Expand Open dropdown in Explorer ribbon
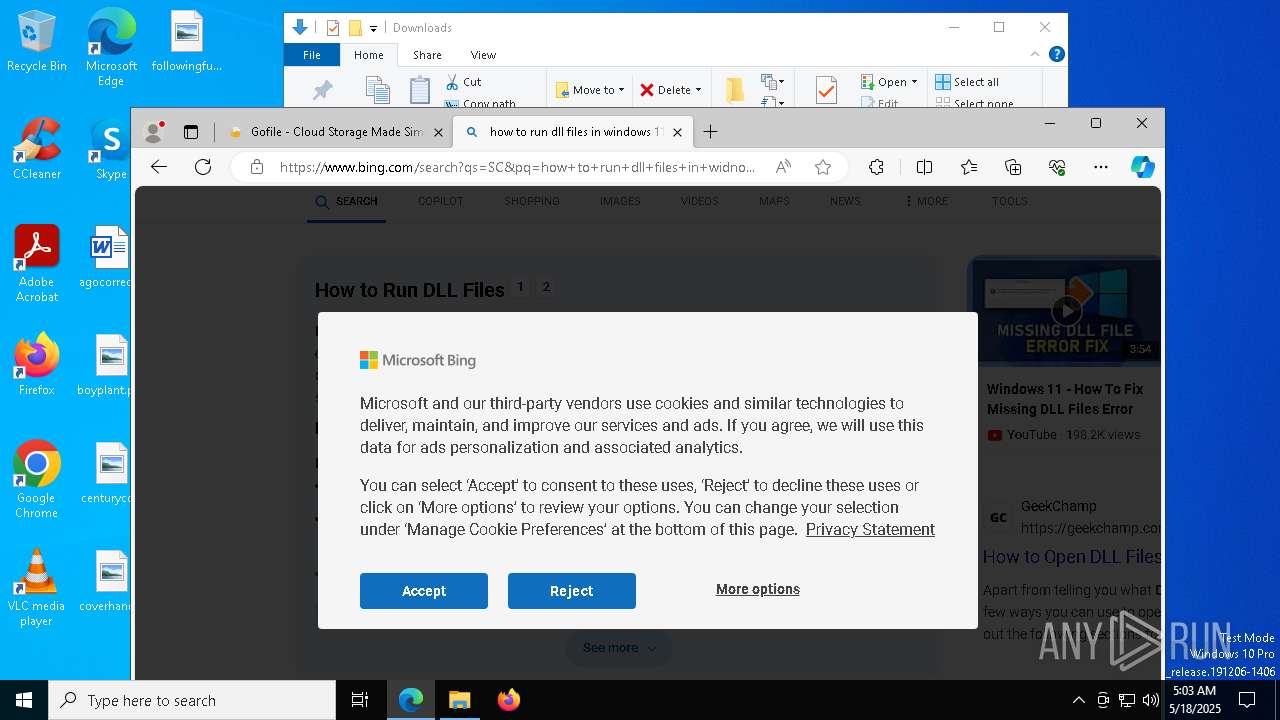This screenshot has width=1280, height=720. 914,82
